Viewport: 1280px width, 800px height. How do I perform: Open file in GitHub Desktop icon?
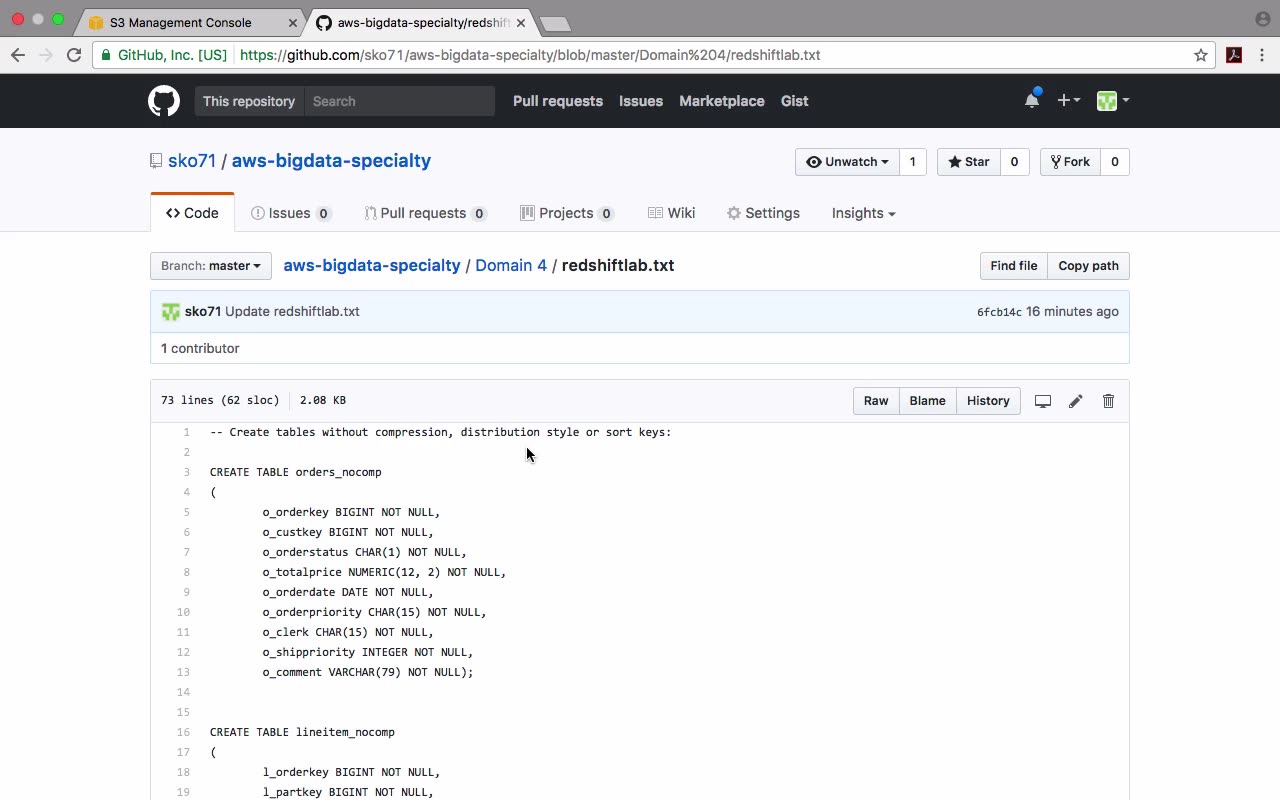[1042, 401]
